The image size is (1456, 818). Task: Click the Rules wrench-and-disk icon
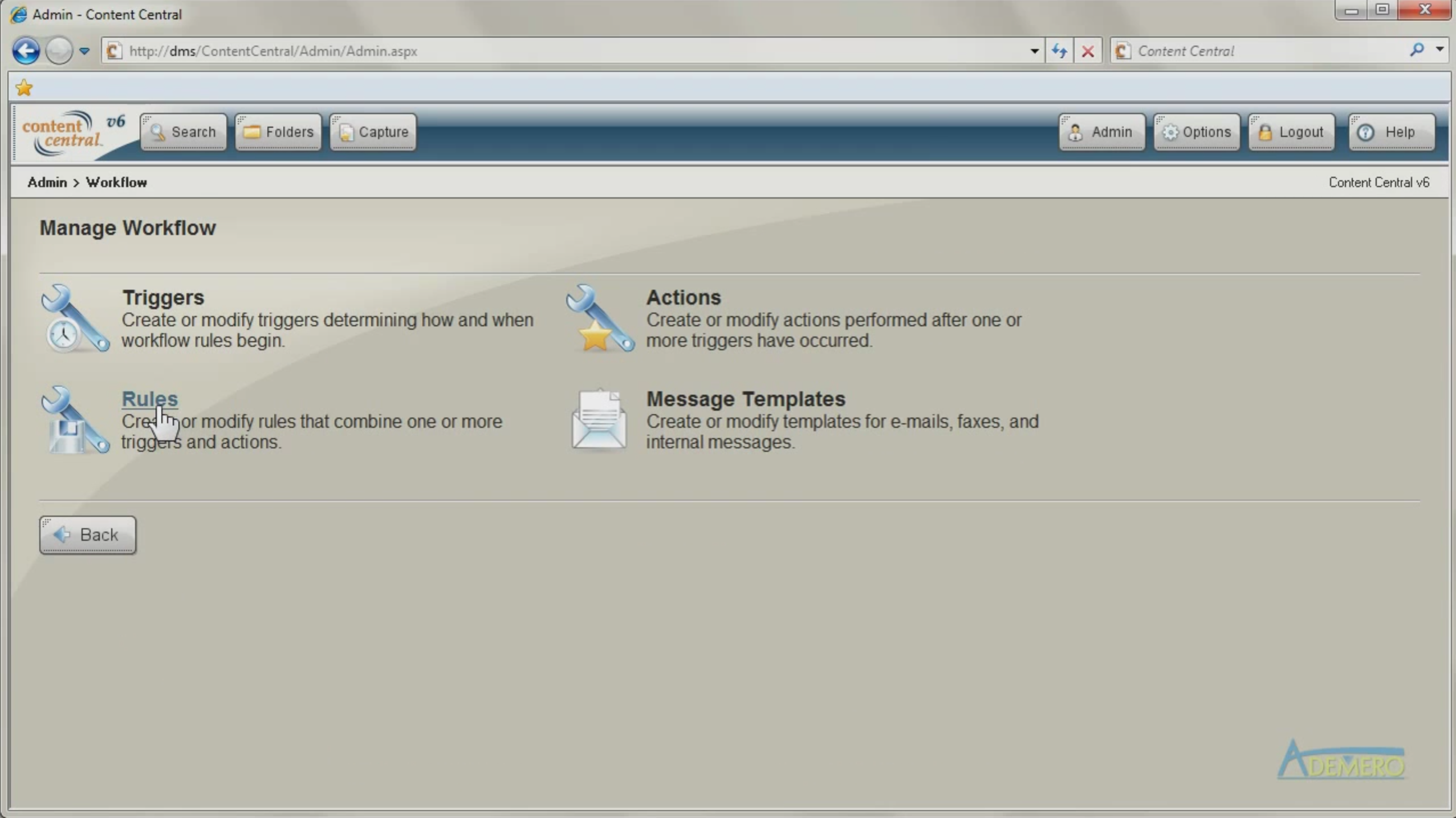[75, 420]
